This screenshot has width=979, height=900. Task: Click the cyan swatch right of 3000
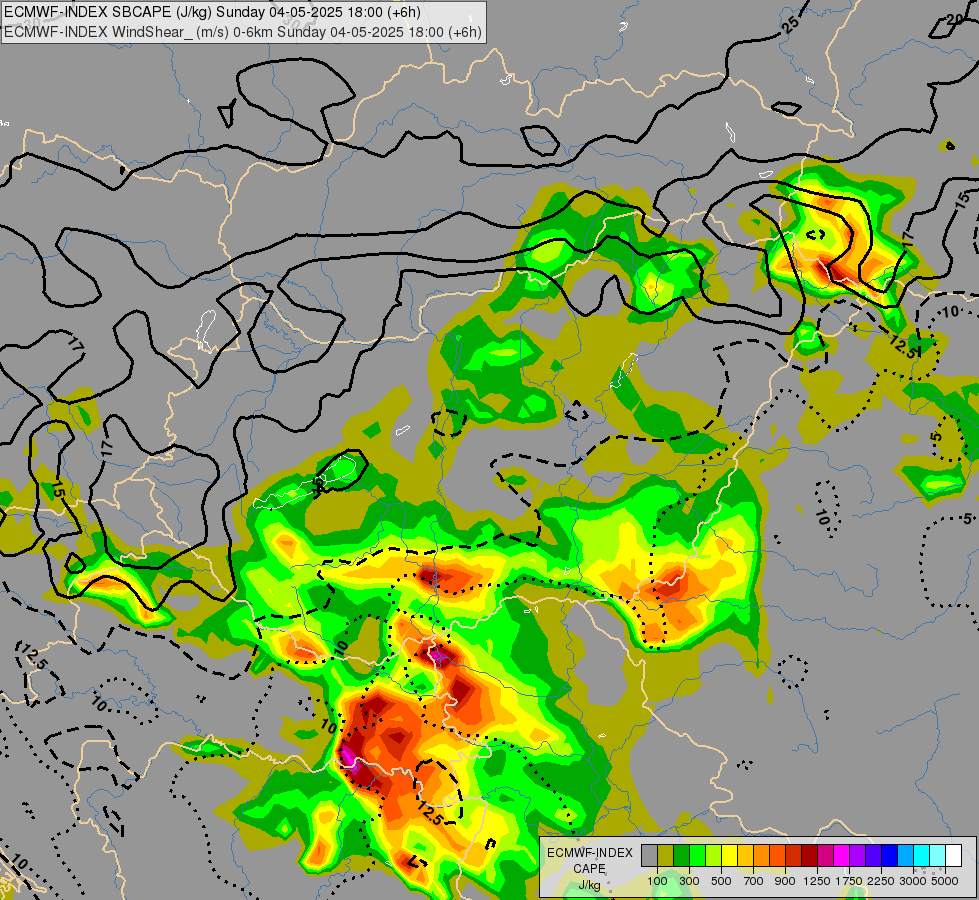point(921,855)
